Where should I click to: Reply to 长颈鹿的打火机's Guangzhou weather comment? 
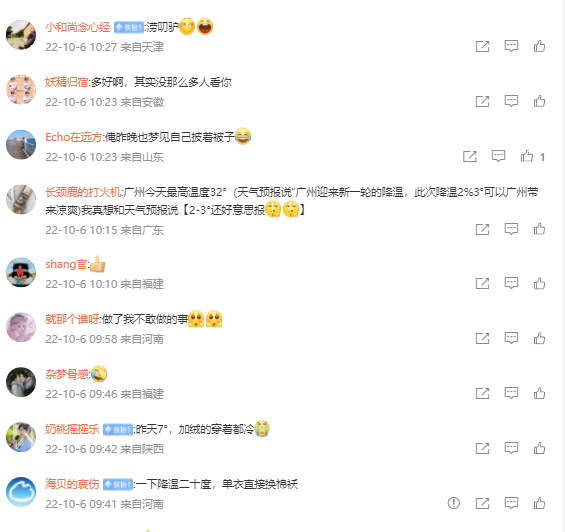(511, 229)
